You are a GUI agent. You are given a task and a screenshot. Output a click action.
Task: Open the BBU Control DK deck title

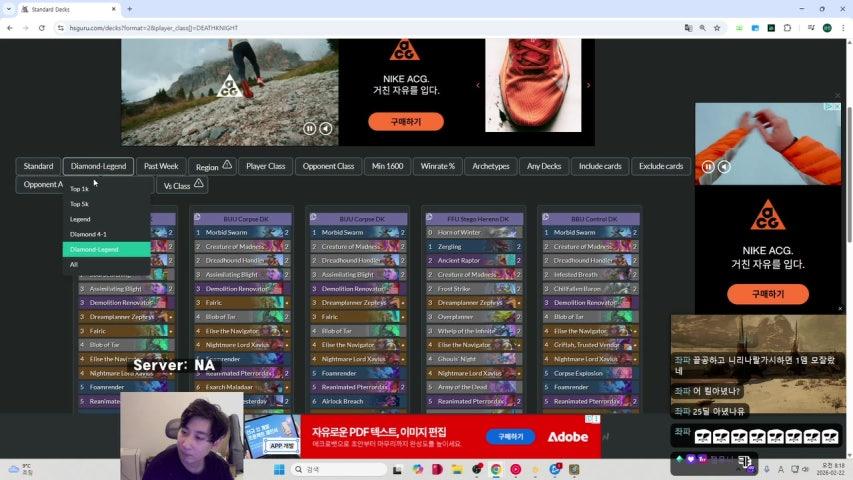click(x=594, y=219)
